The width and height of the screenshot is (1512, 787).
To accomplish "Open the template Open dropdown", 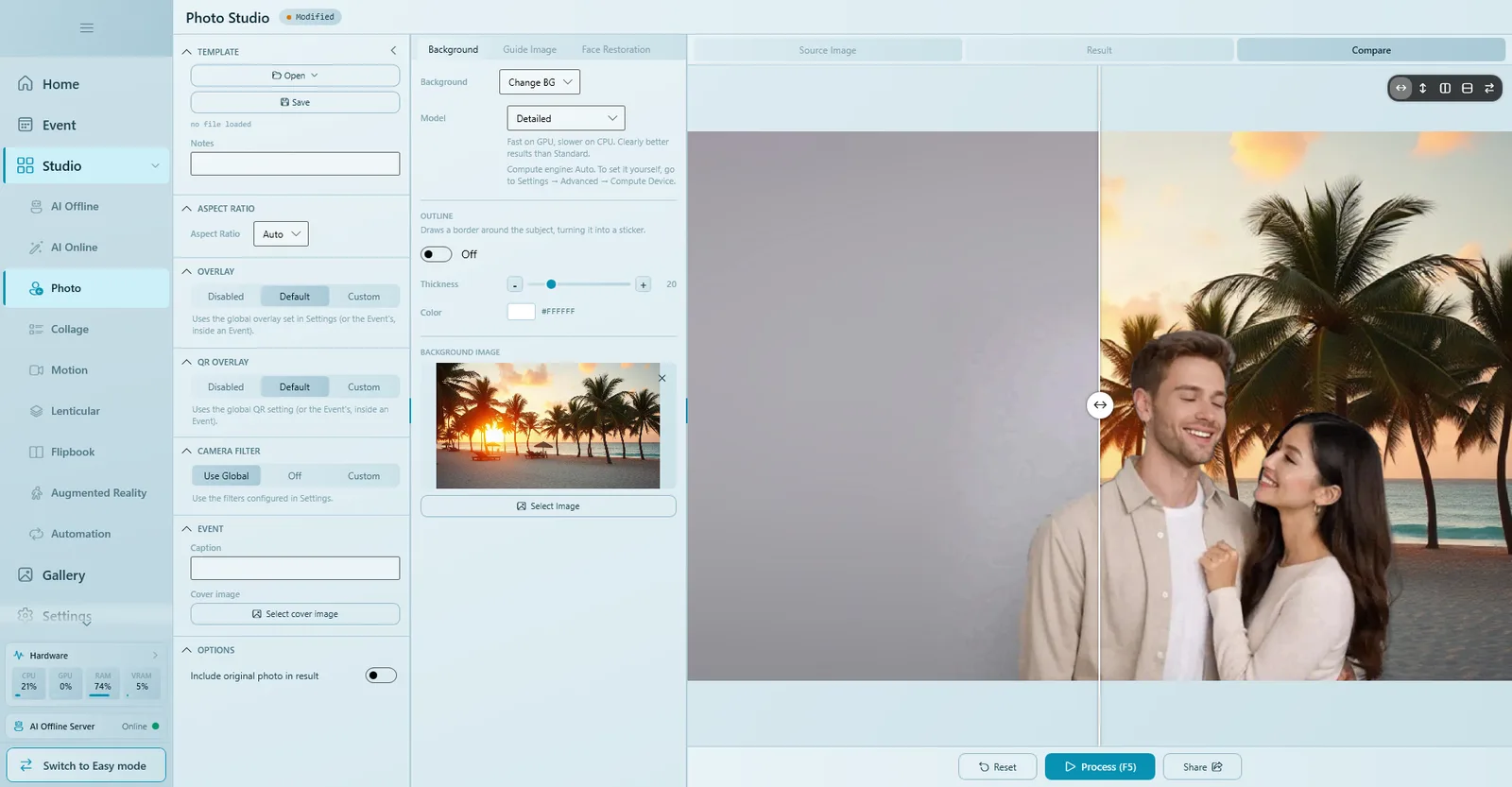I will tap(295, 76).
